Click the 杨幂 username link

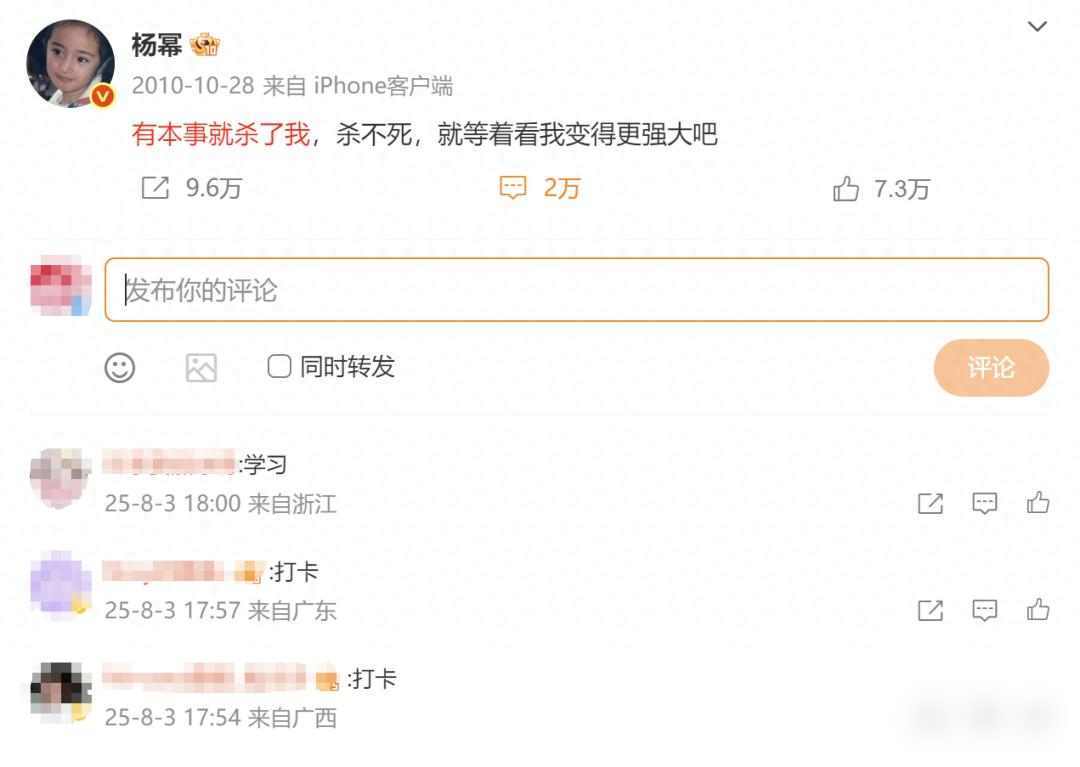pyautogui.click(x=156, y=45)
